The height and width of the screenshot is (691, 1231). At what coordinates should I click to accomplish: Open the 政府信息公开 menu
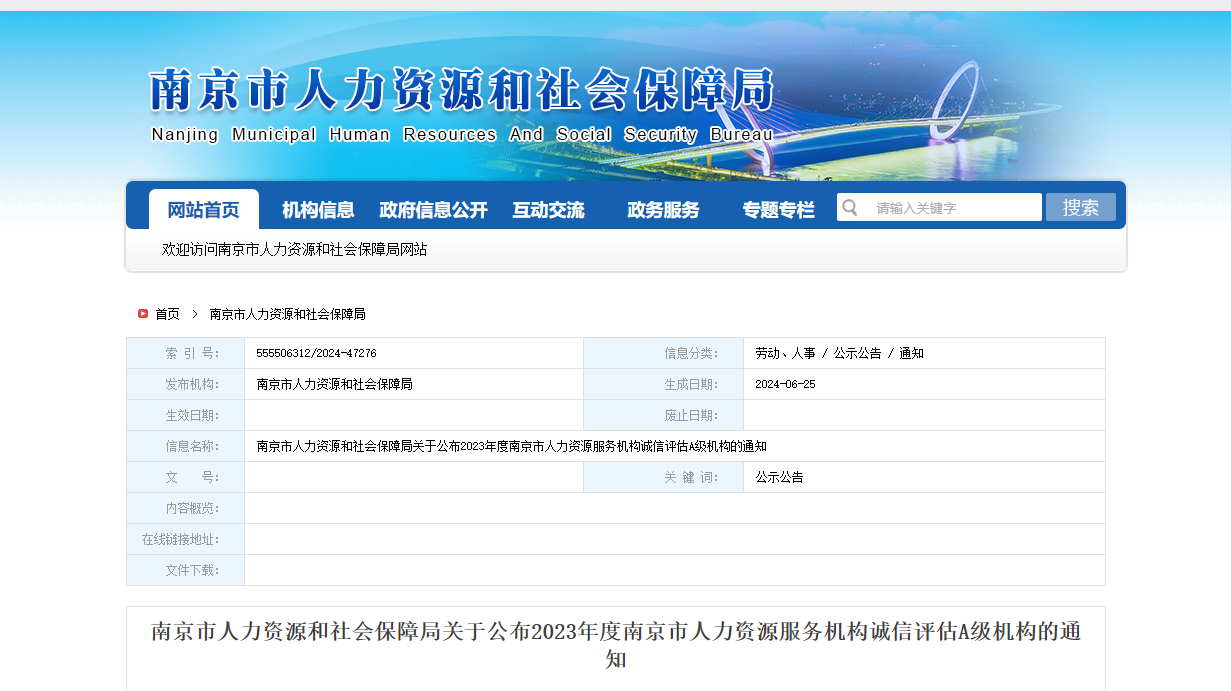[x=433, y=210]
